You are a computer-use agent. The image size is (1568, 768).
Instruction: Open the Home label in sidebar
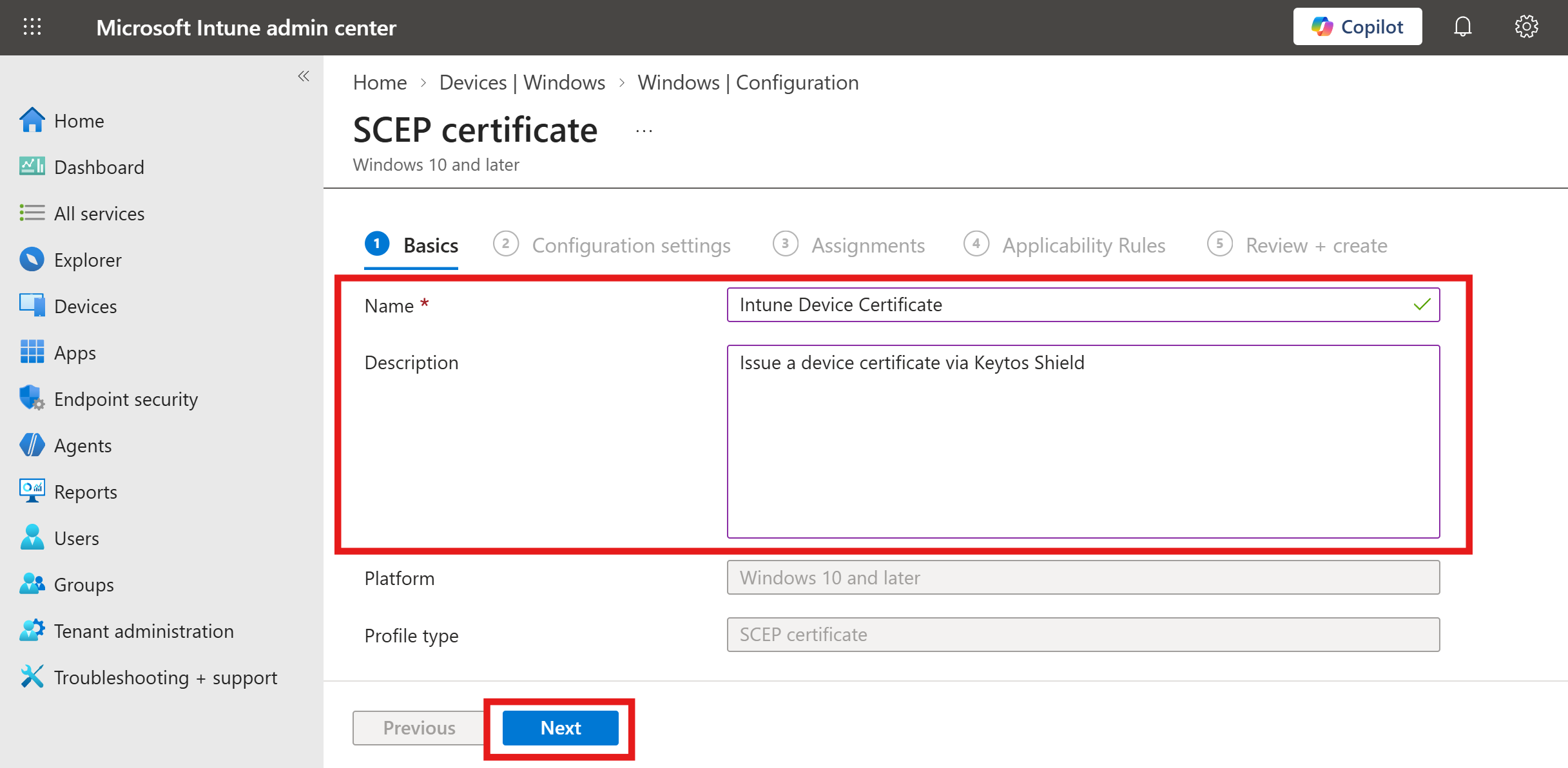point(79,121)
